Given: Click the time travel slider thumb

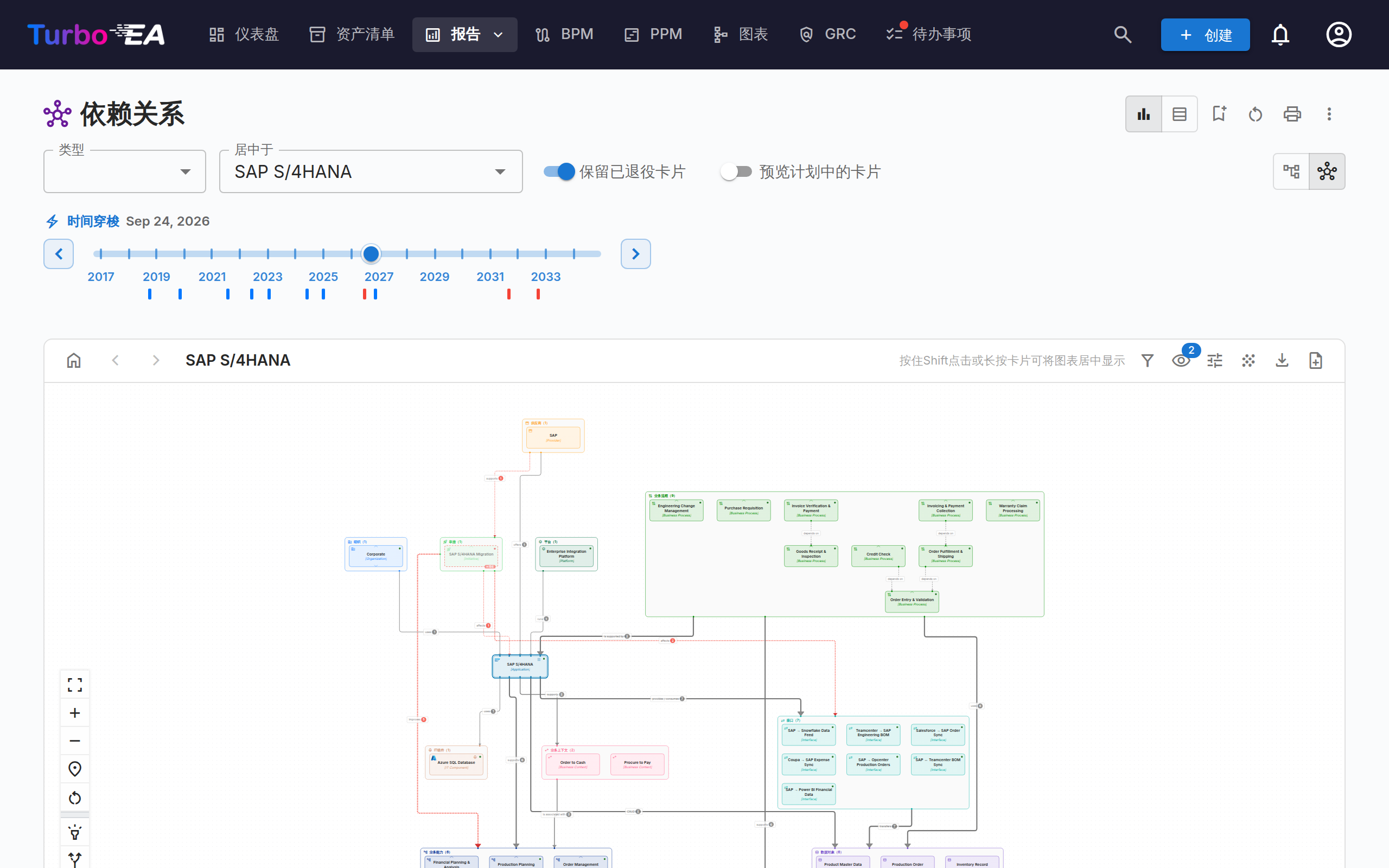Looking at the screenshot, I should click(371, 253).
